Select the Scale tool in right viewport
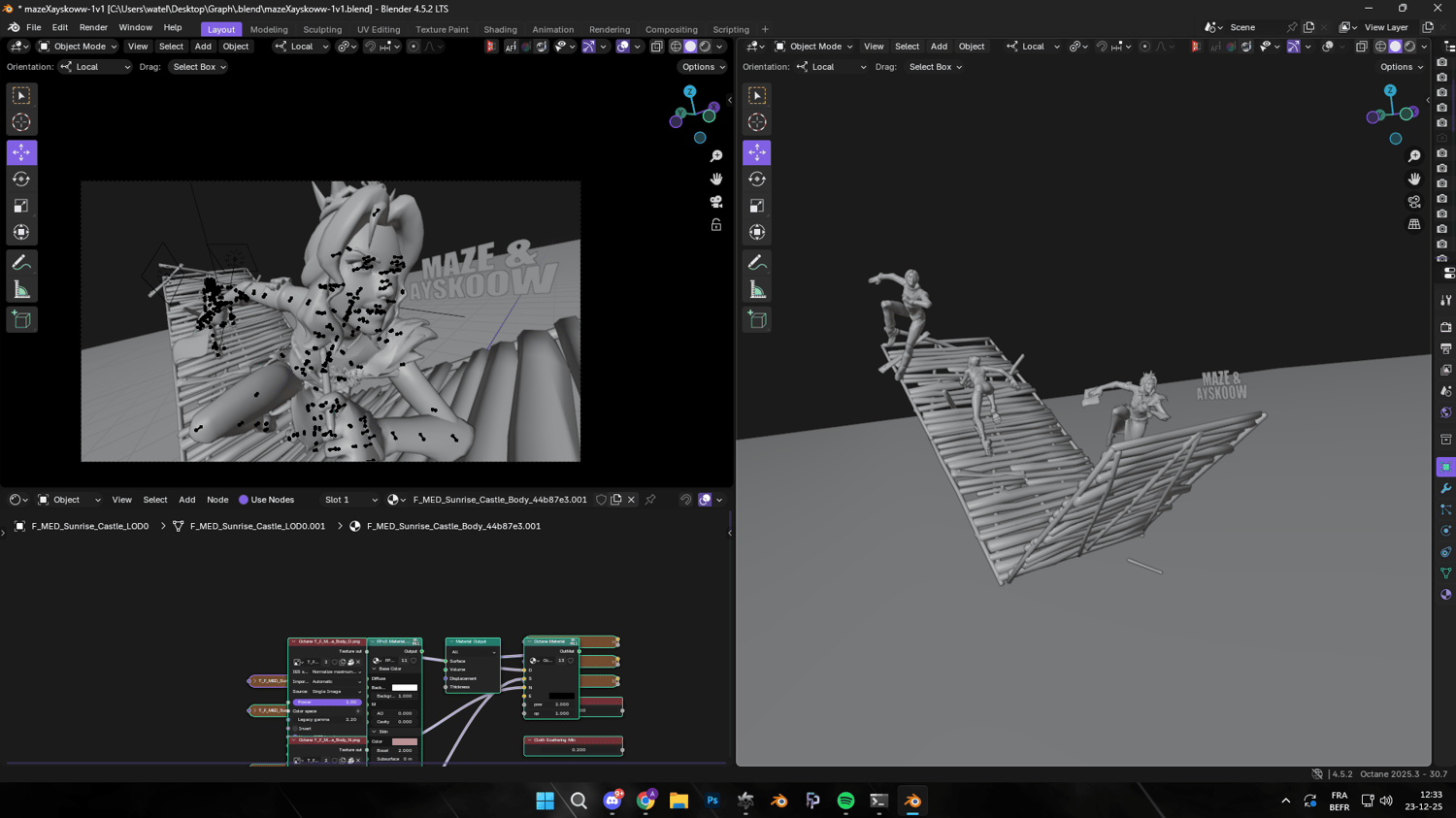This screenshot has width=1456, height=818. click(x=757, y=206)
